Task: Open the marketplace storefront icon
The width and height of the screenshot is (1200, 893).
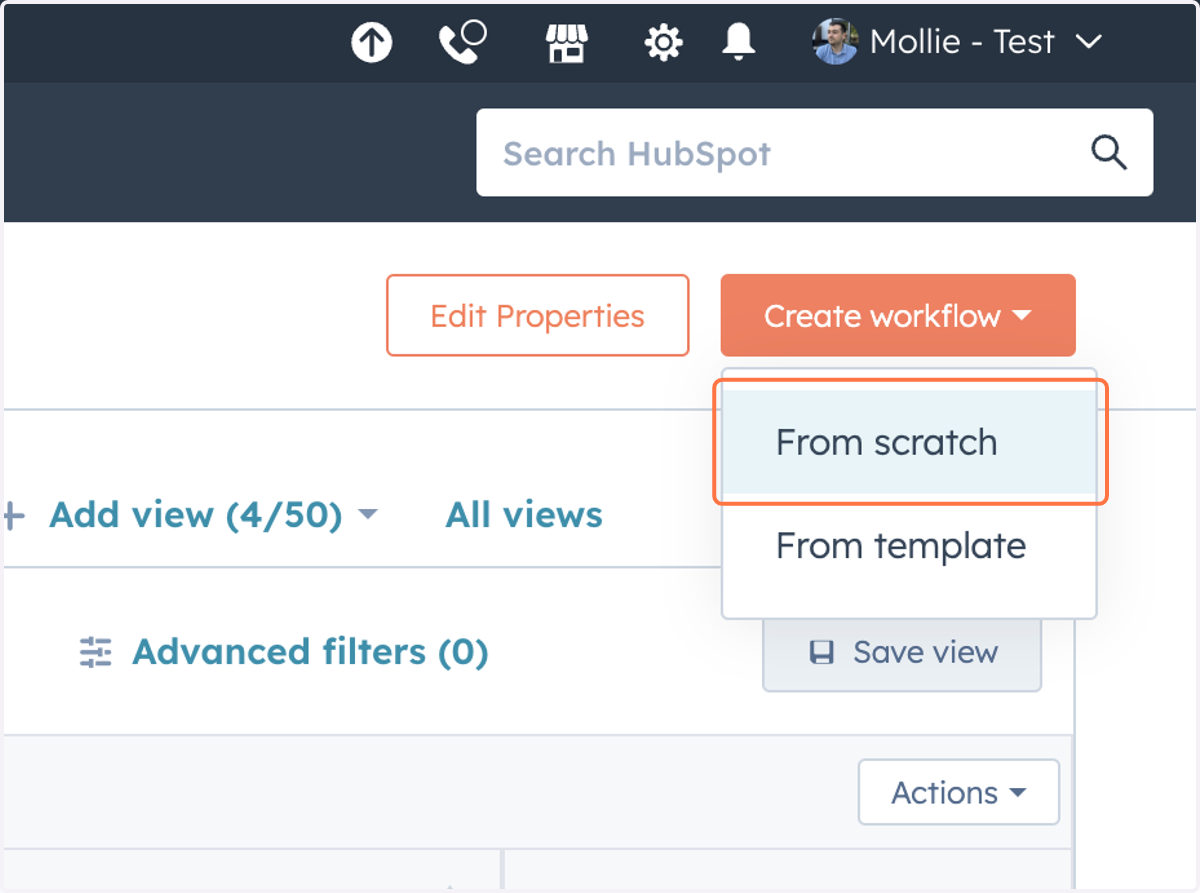Action: tap(566, 43)
